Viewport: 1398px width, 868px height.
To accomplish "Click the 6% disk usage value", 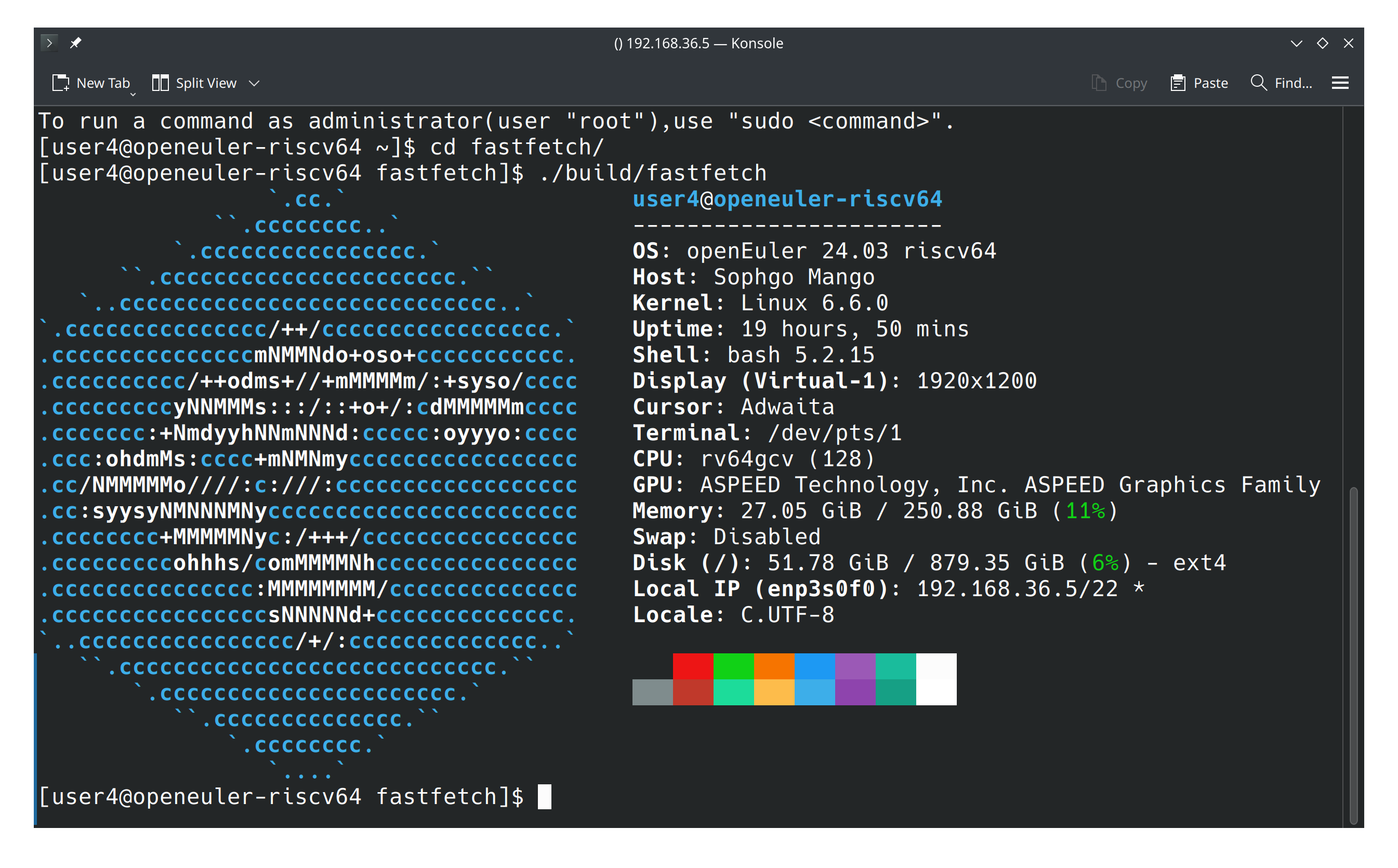I will click(x=1105, y=562).
